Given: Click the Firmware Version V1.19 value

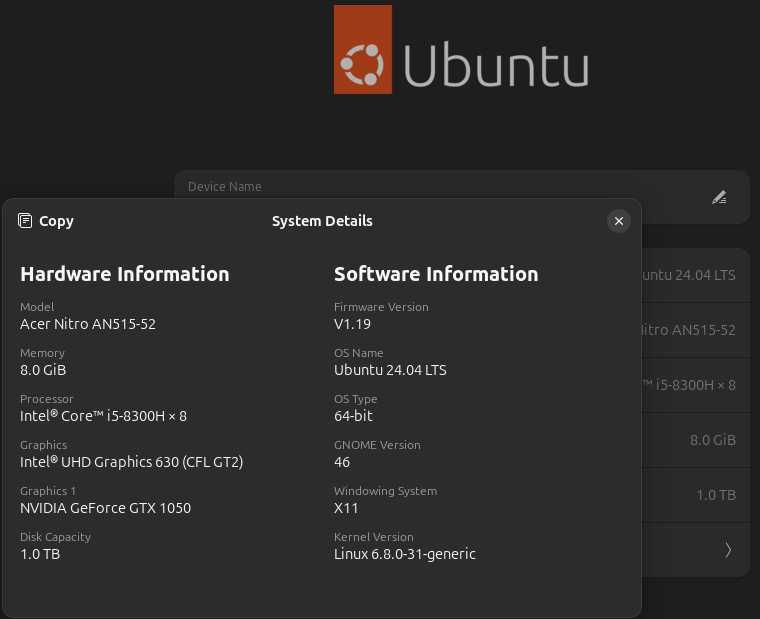Looking at the screenshot, I should click(x=352, y=324).
